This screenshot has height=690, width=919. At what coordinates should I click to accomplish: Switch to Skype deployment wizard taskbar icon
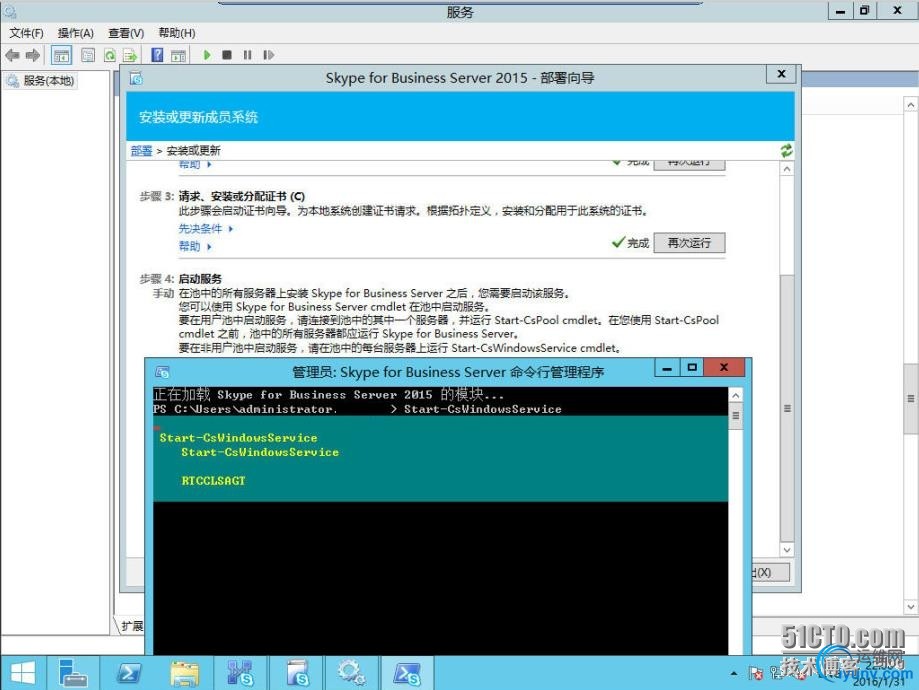point(297,673)
